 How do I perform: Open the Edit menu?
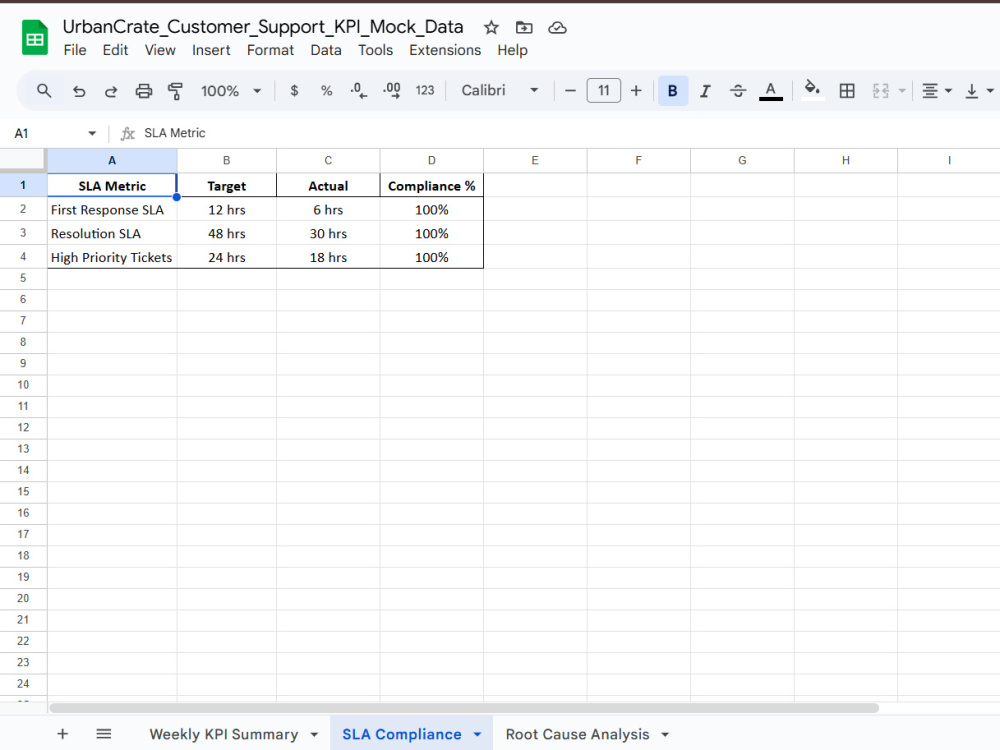point(115,50)
